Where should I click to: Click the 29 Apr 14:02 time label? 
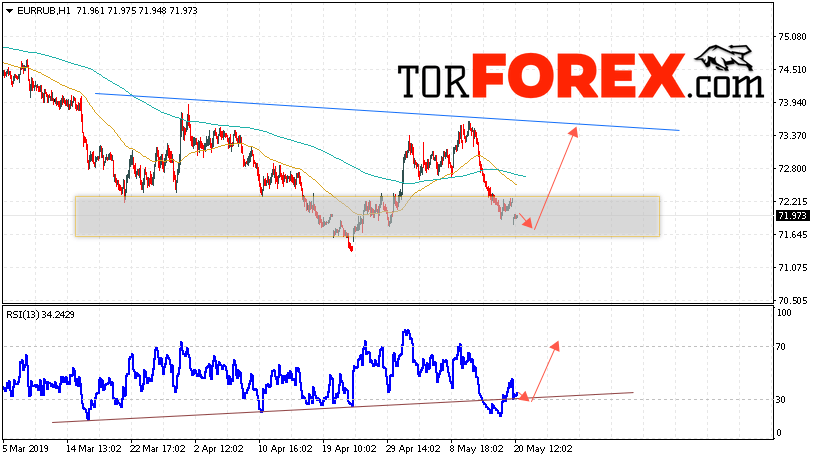pos(413,448)
